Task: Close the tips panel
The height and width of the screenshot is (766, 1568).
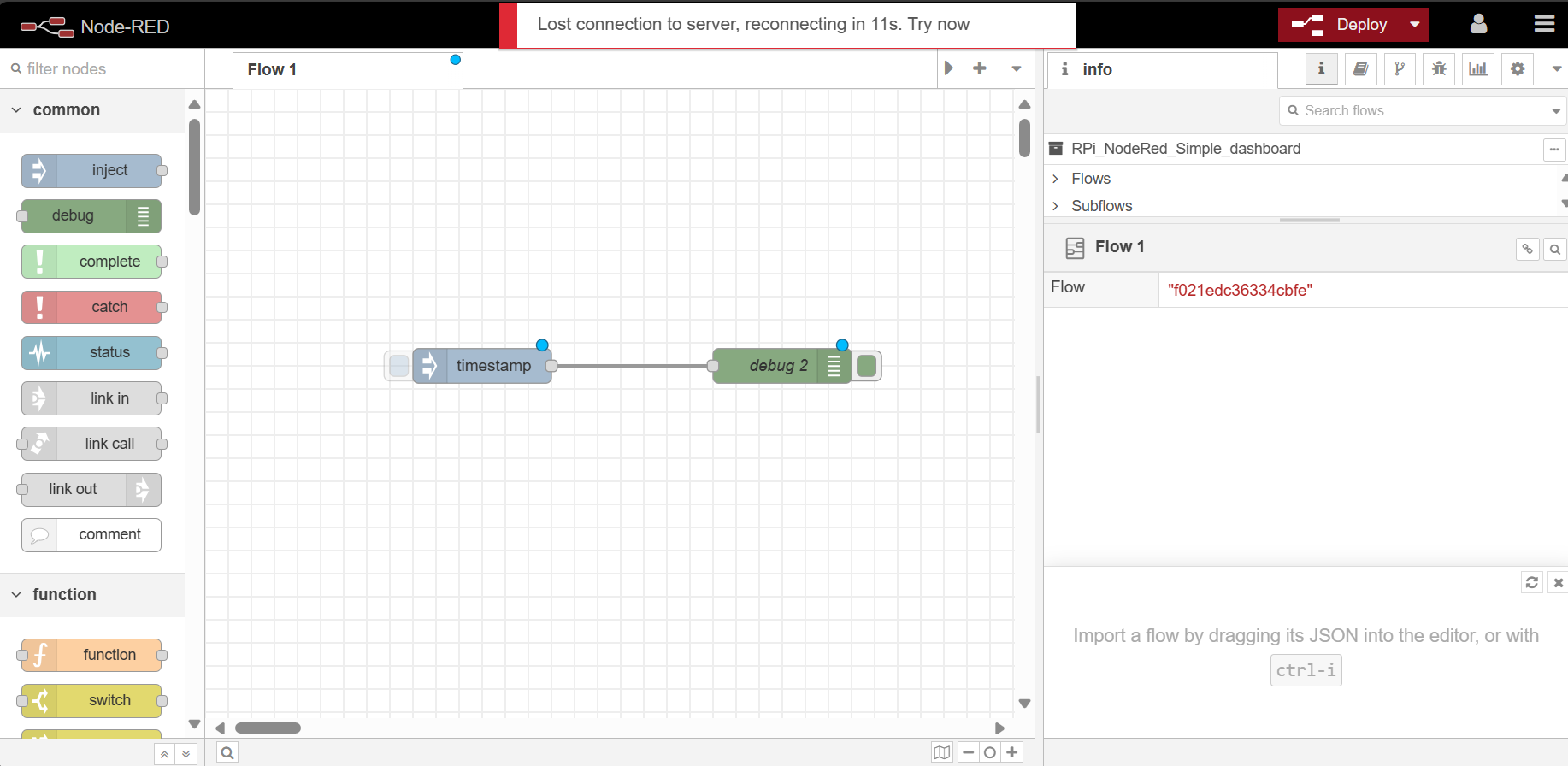Action: pyautogui.click(x=1559, y=582)
